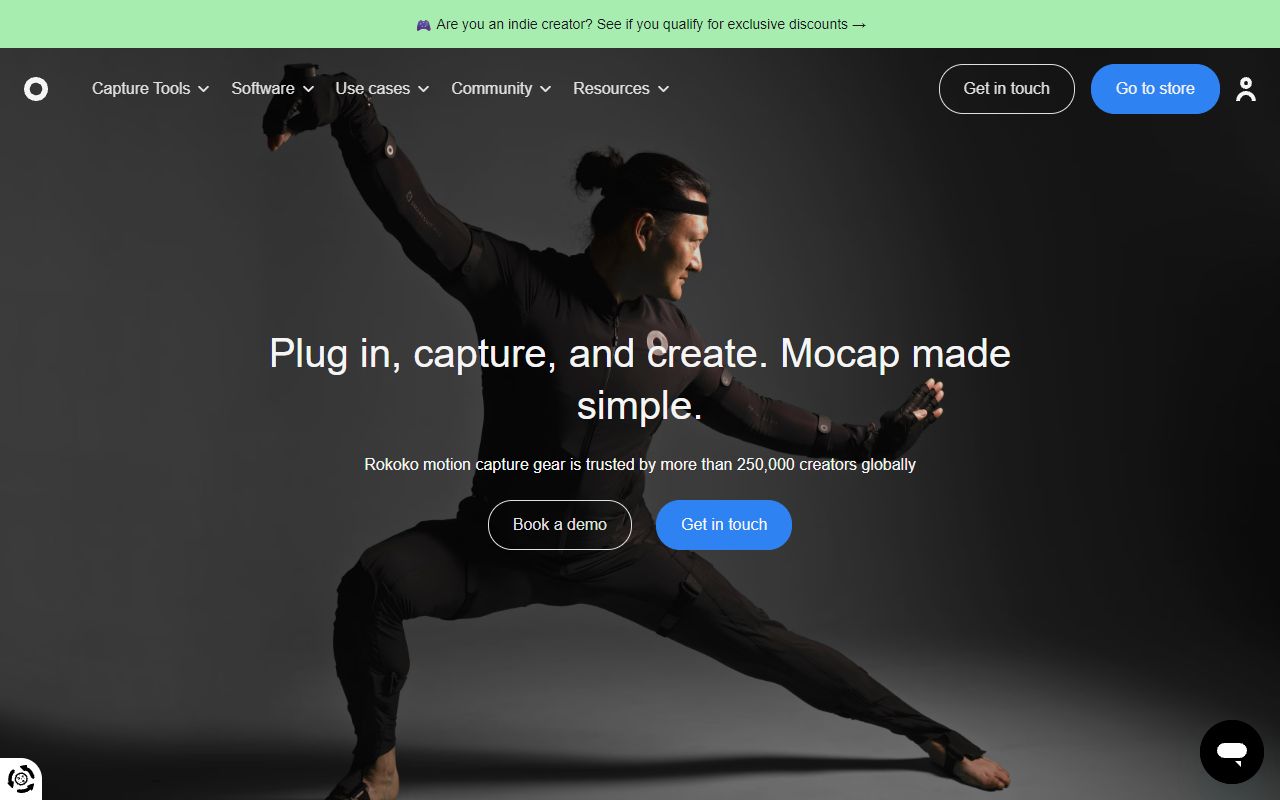1280x800 pixels.
Task: Click the Rokoko circle logo
Action: [36, 89]
